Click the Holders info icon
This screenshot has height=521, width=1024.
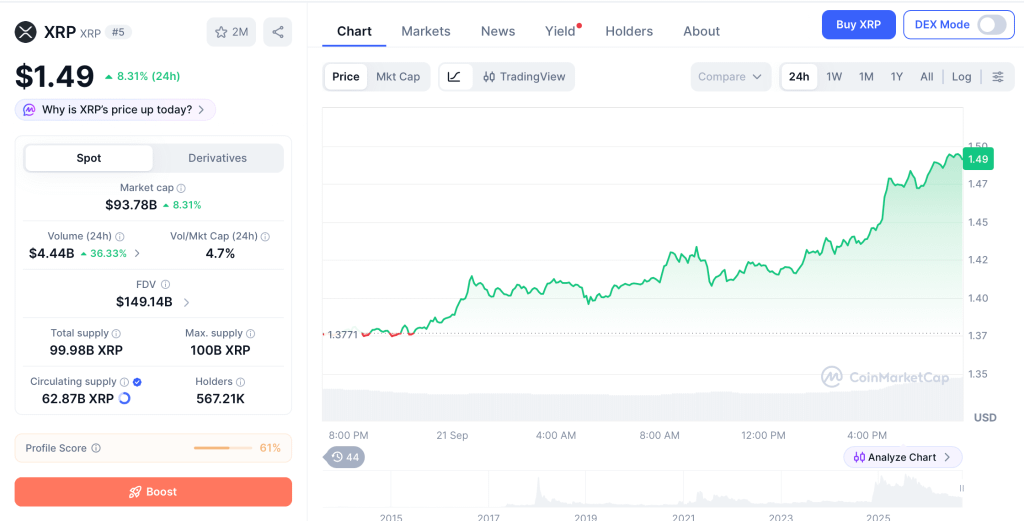(240, 382)
